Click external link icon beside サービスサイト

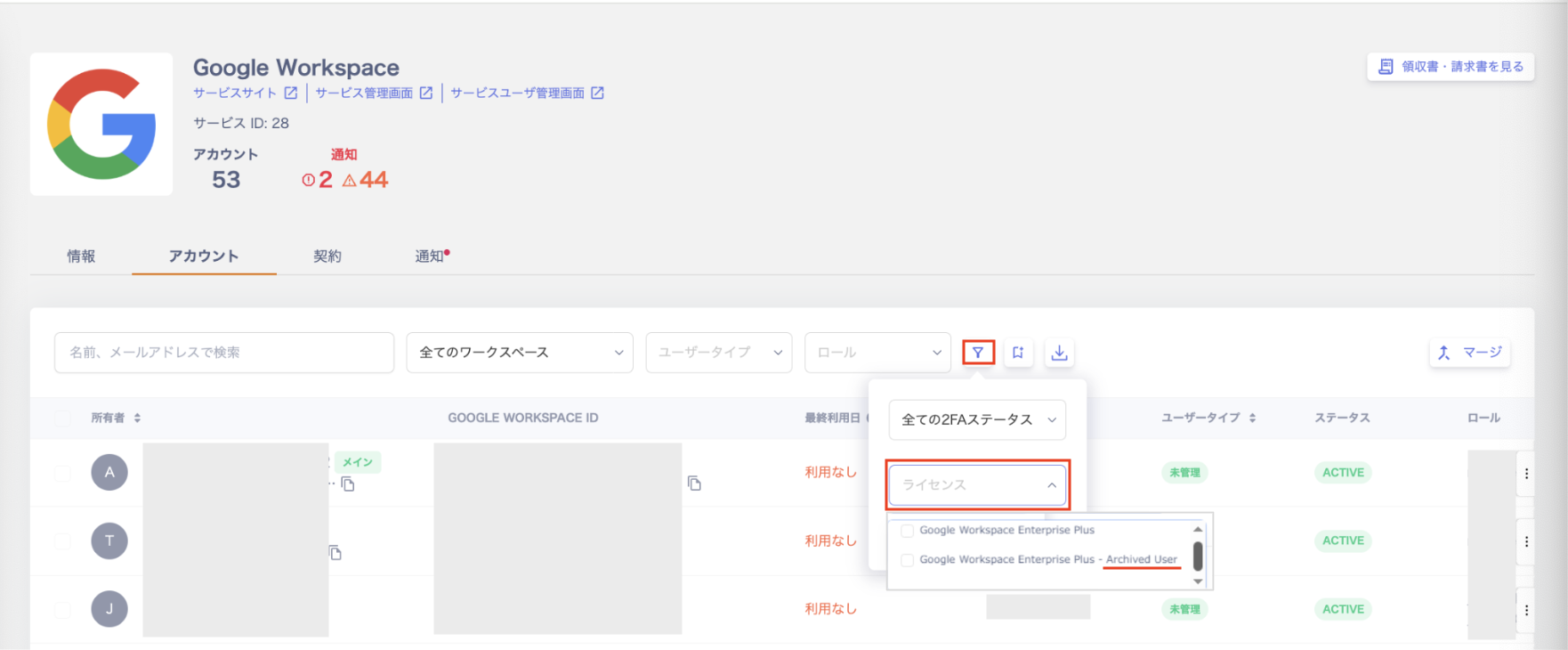(x=291, y=93)
